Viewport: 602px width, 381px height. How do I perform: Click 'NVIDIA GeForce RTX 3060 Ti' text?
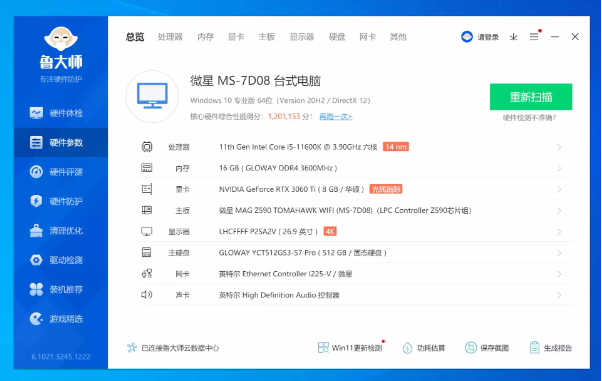pos(267,189)
